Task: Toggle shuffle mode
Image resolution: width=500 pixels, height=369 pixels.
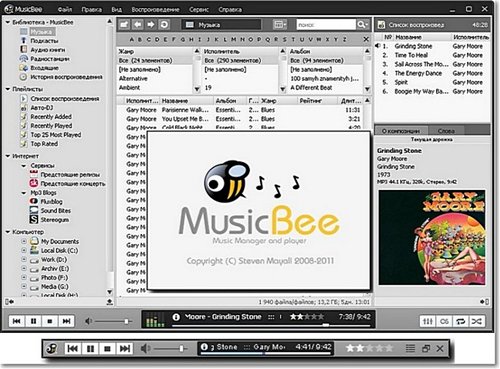Action: pyautogui.click(x=477, y=321)
